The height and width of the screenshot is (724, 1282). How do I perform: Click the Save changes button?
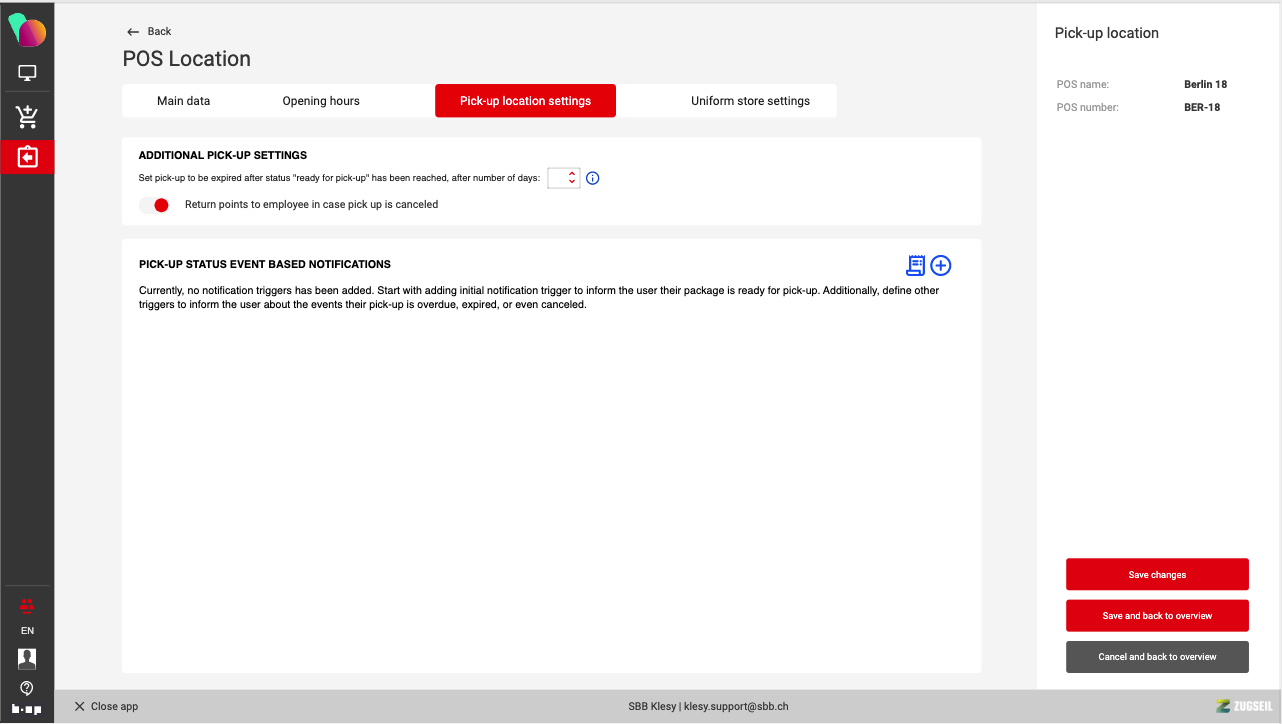coord(1157,575)
